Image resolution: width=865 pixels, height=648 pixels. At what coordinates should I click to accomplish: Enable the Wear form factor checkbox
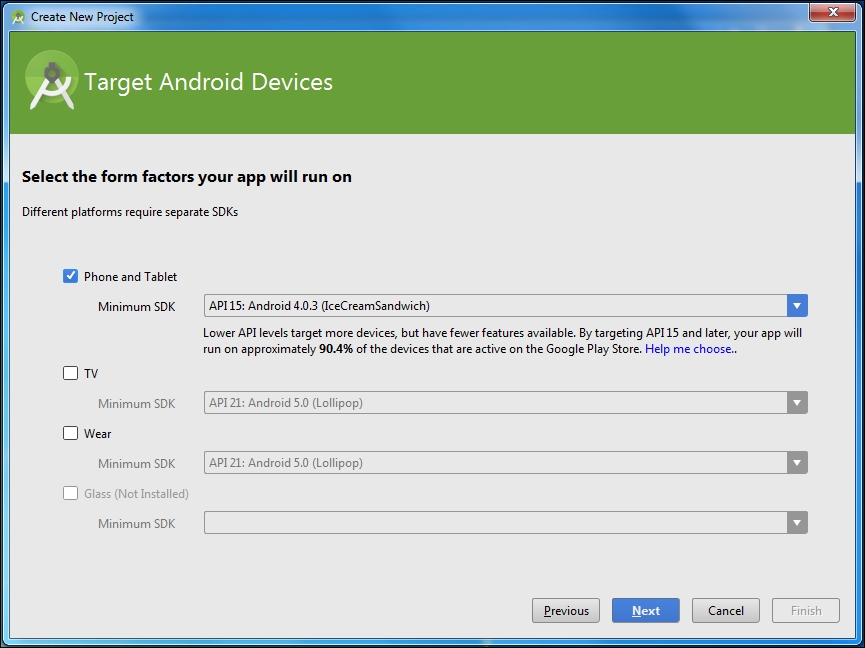pos(71,433)
